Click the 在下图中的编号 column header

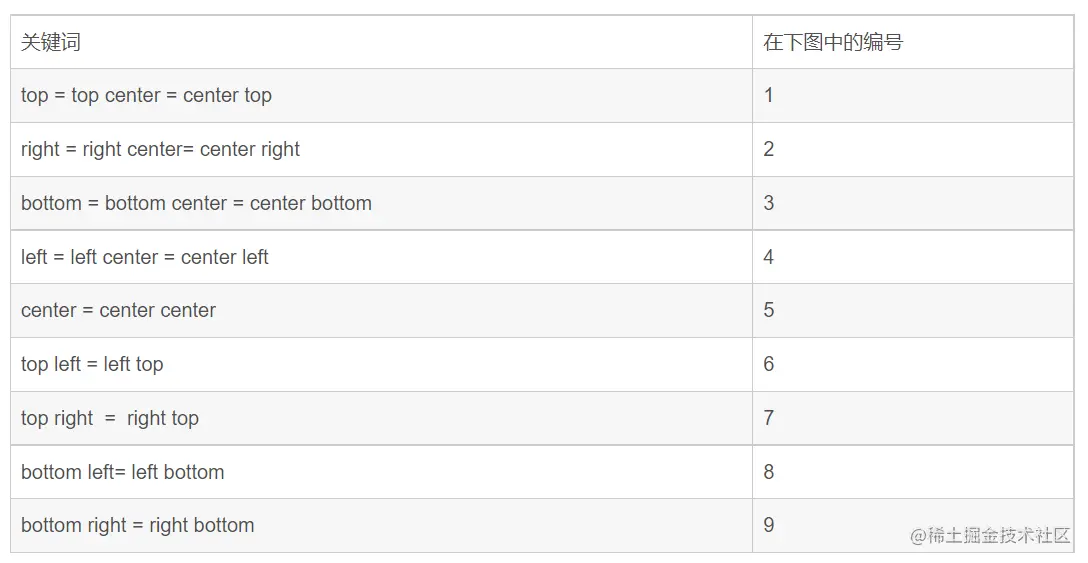point(832,42)
